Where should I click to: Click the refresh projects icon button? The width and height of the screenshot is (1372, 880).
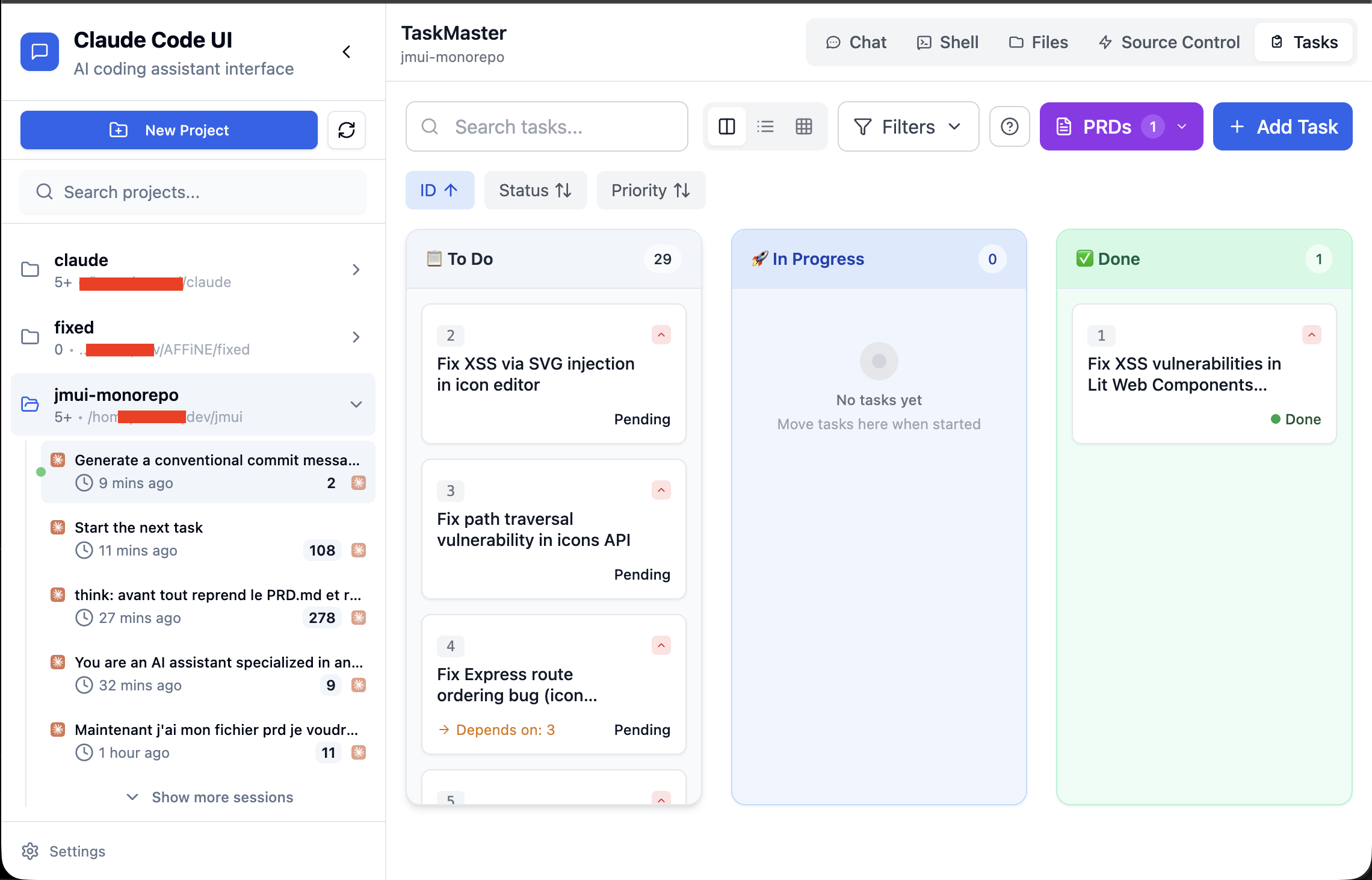(x=347, y=130)
